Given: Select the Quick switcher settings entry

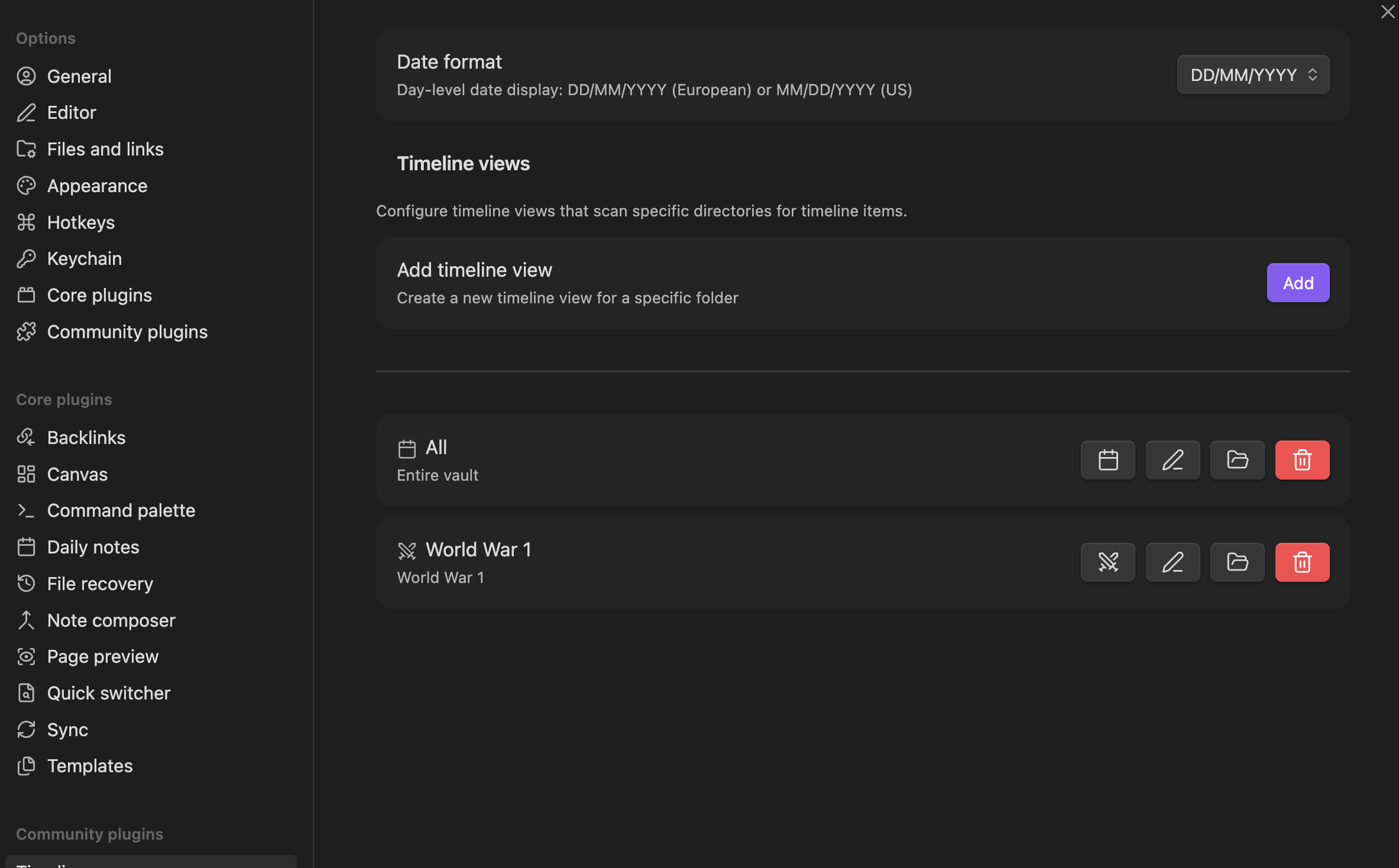Looking at the screenshot, I should click(109, 693).
